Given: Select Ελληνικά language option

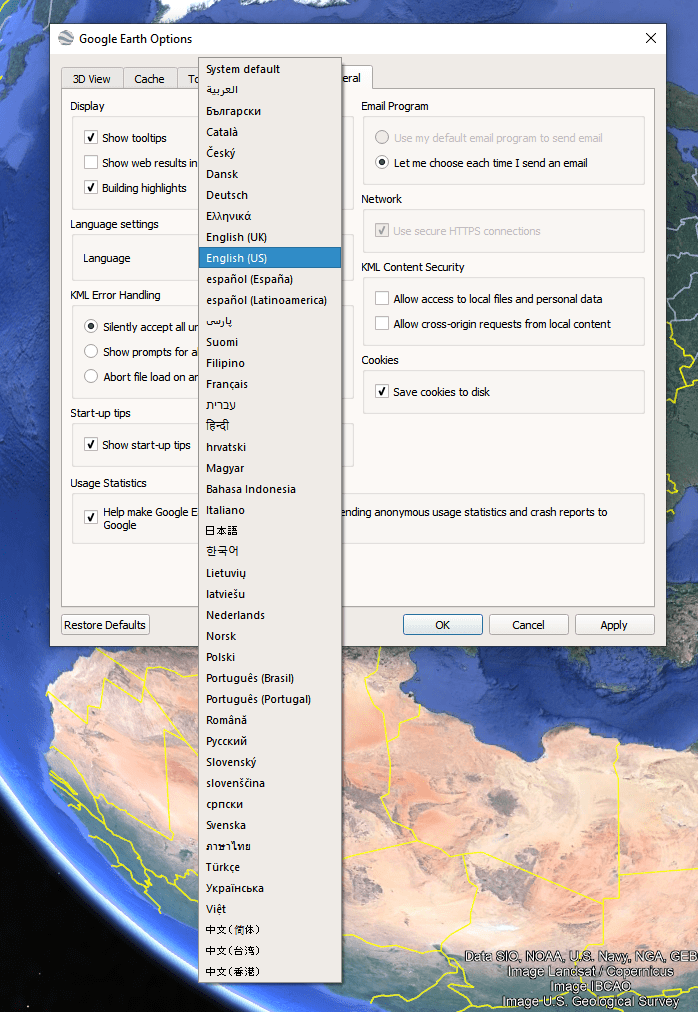Looking at the screenshot, I should [270, 216].
